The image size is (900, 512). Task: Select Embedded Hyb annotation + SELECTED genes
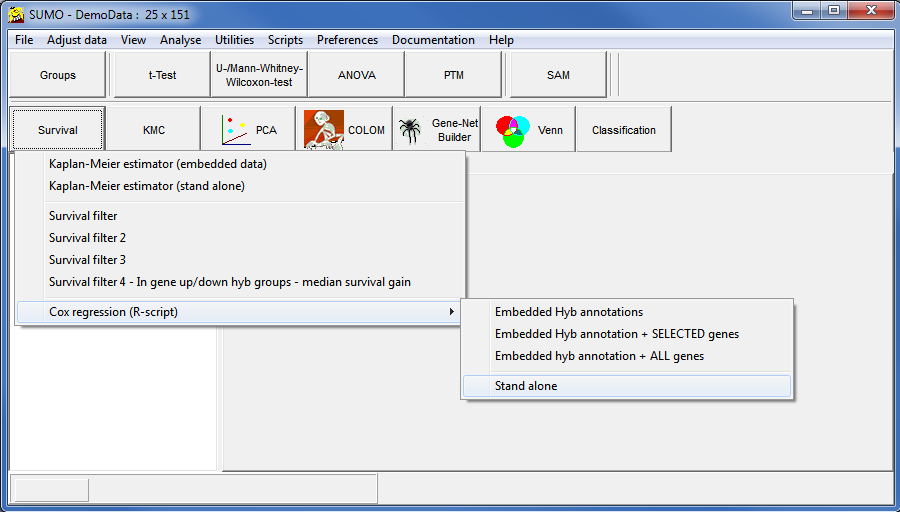click(x=627, y=333)
